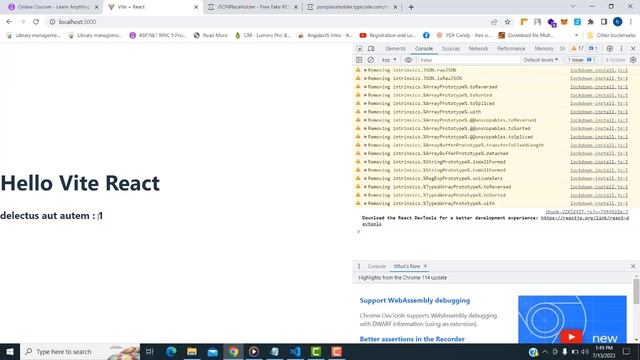Expand the RegExpPrototype.unicodeSets warning

click(365, 178)
